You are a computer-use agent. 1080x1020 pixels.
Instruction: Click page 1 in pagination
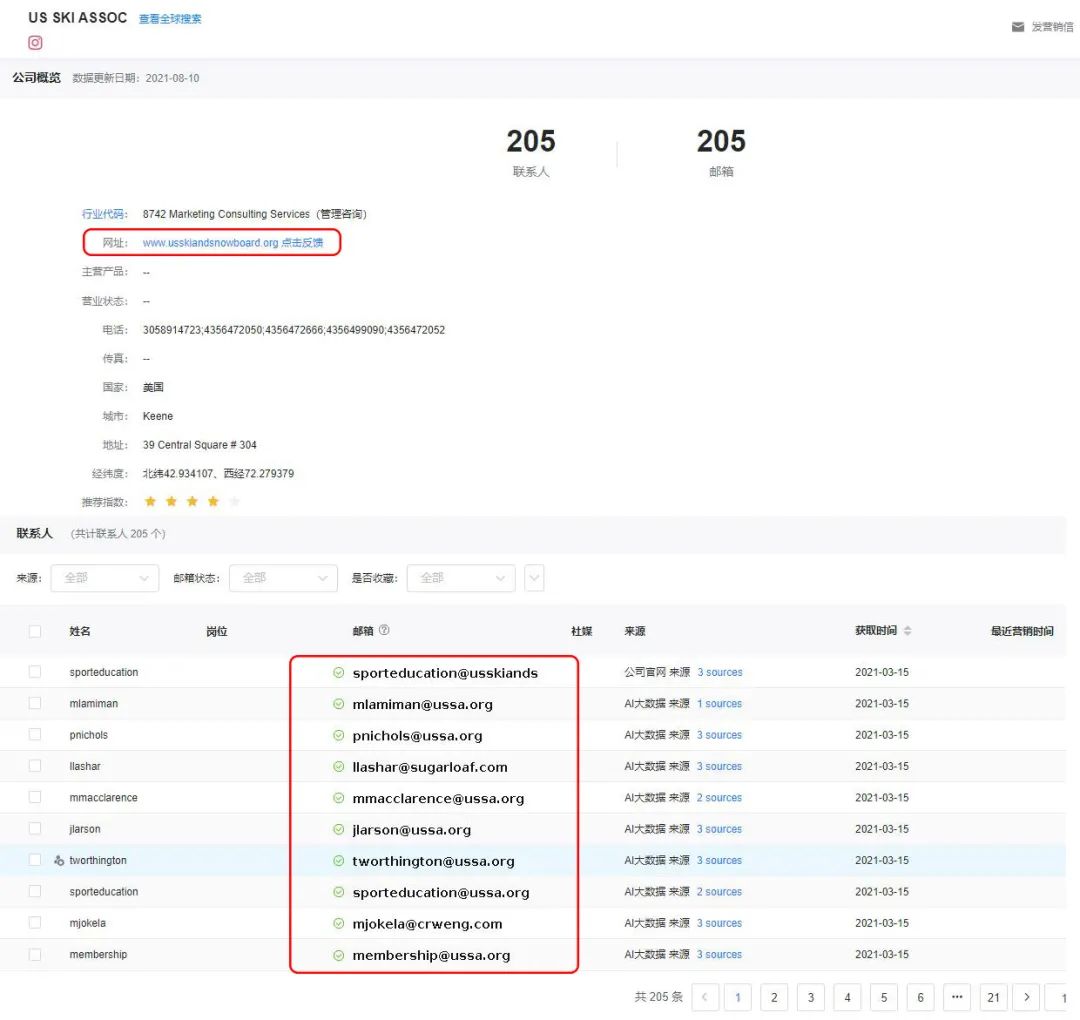(738, 997)
